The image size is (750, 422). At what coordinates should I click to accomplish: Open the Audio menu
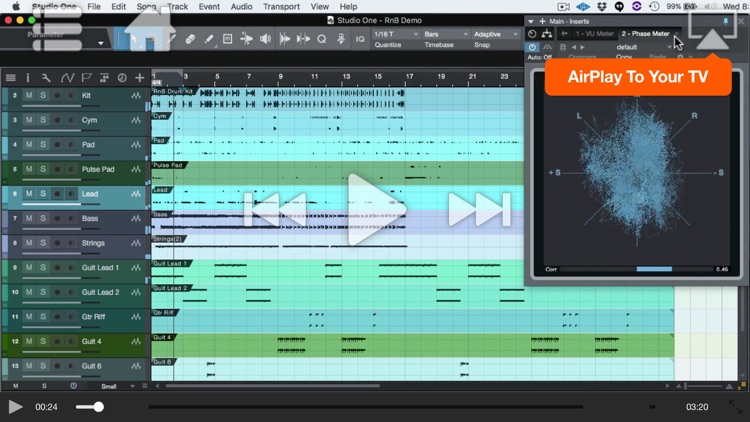[242, 7]
